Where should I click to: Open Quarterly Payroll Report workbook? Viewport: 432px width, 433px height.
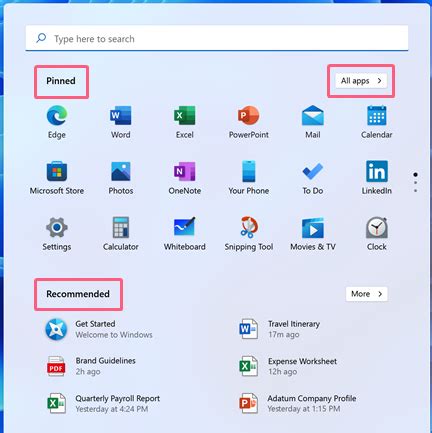[x=103, y=403]
